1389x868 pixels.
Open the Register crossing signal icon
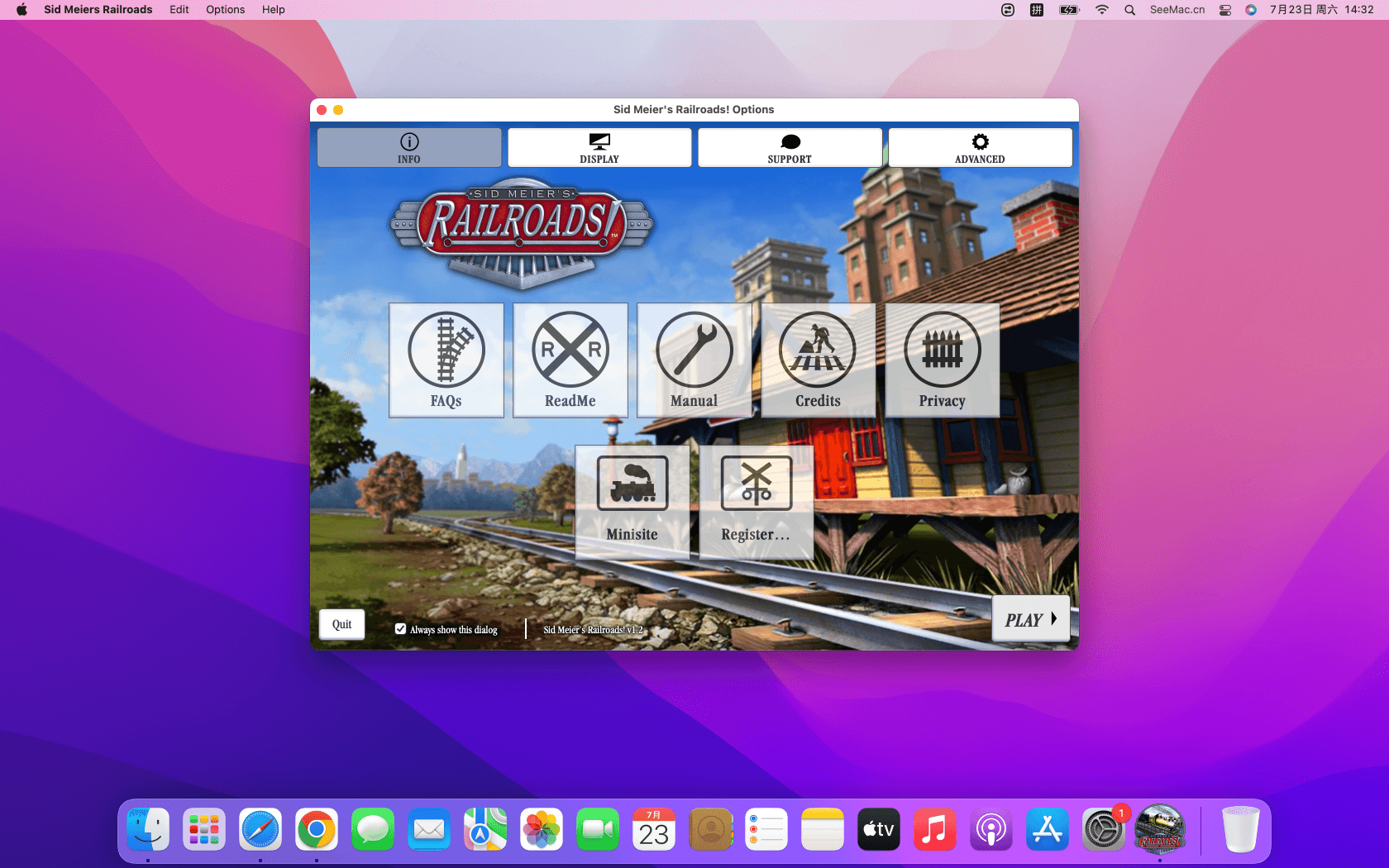(757, 502)
